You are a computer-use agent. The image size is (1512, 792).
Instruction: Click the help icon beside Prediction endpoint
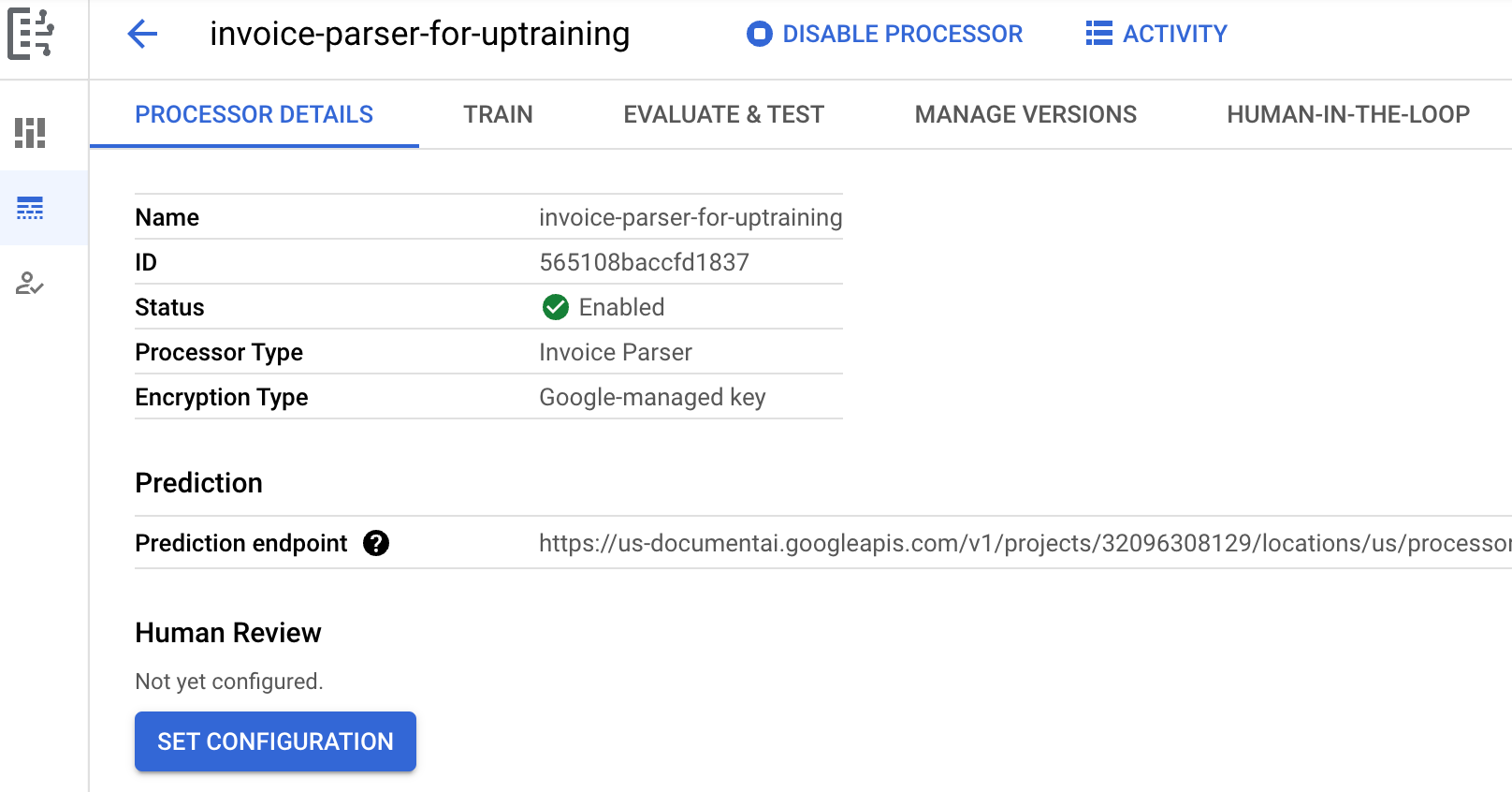pyautogui.click(x=376, y=543)
